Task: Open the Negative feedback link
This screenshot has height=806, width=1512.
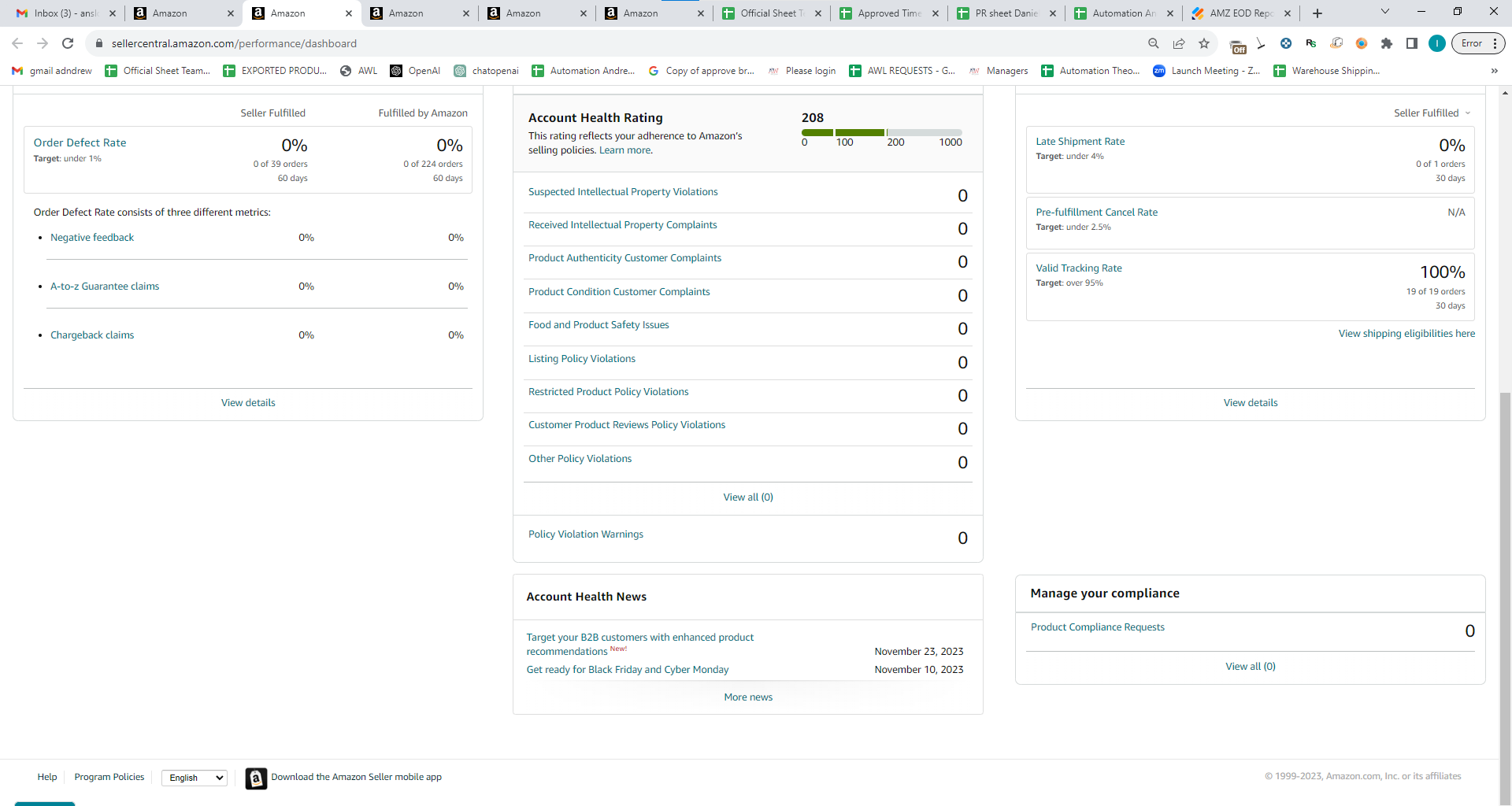Action: (x=92, y=238)
